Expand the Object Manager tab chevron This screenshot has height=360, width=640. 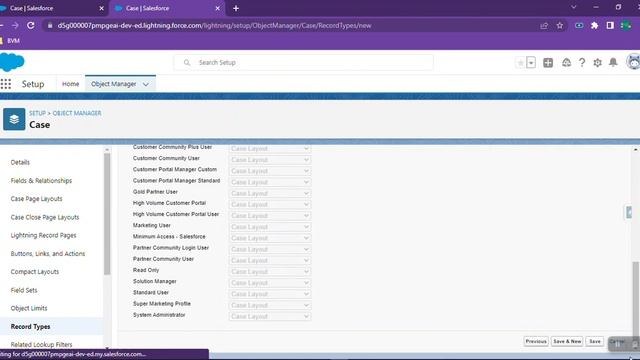[146, 84]
